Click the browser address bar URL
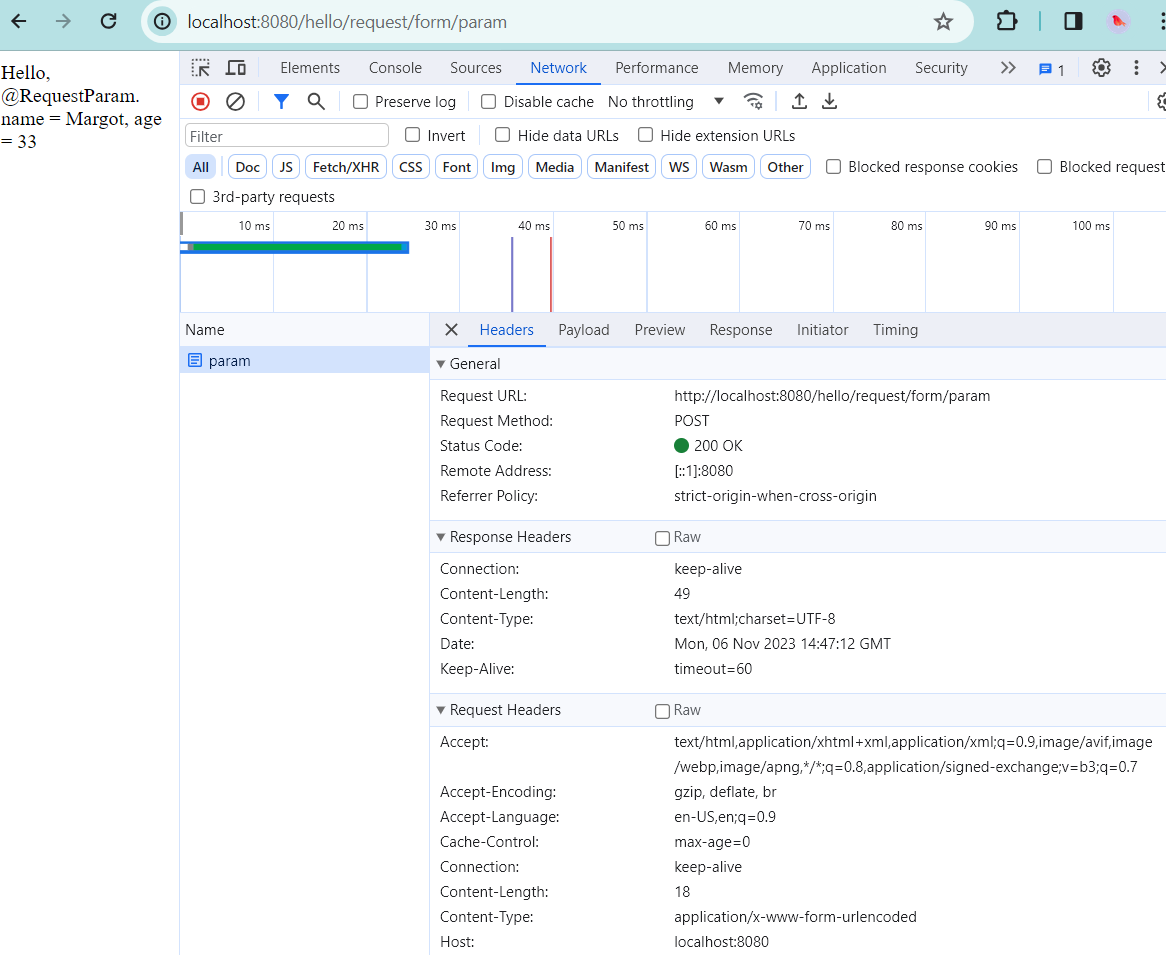The height and width of the screenshot is (955, 1166). [x=347, y=22]
